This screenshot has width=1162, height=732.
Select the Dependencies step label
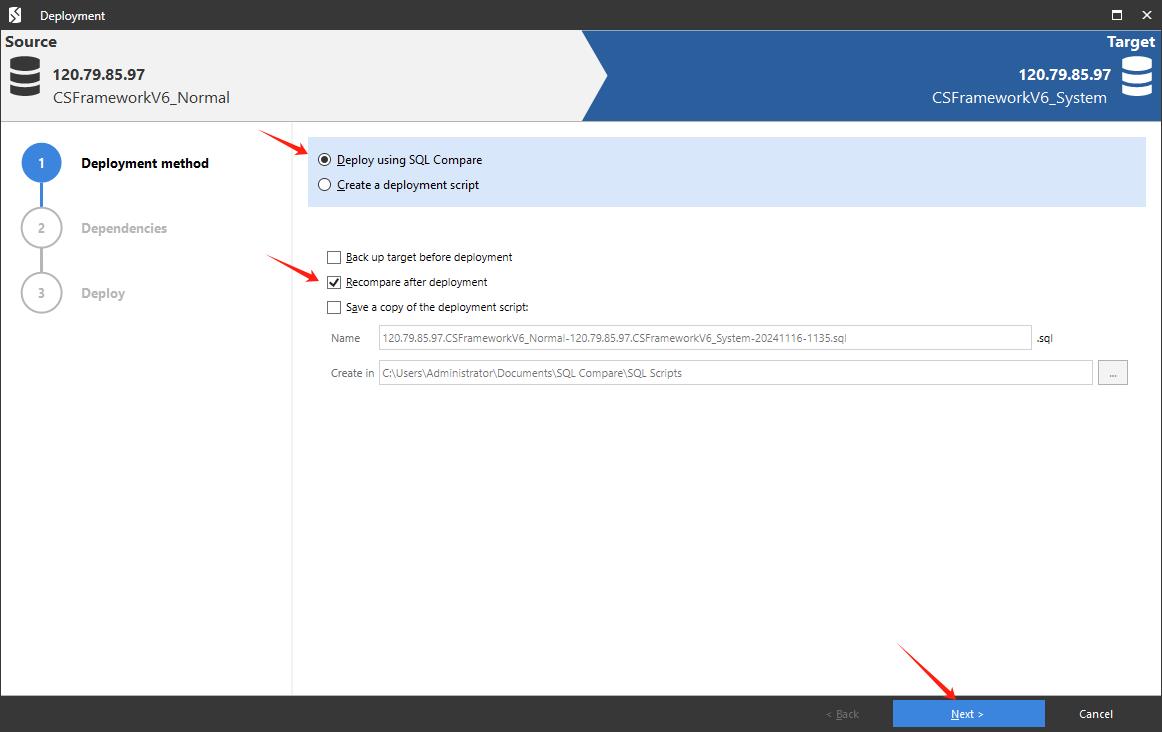pos(124,228)
